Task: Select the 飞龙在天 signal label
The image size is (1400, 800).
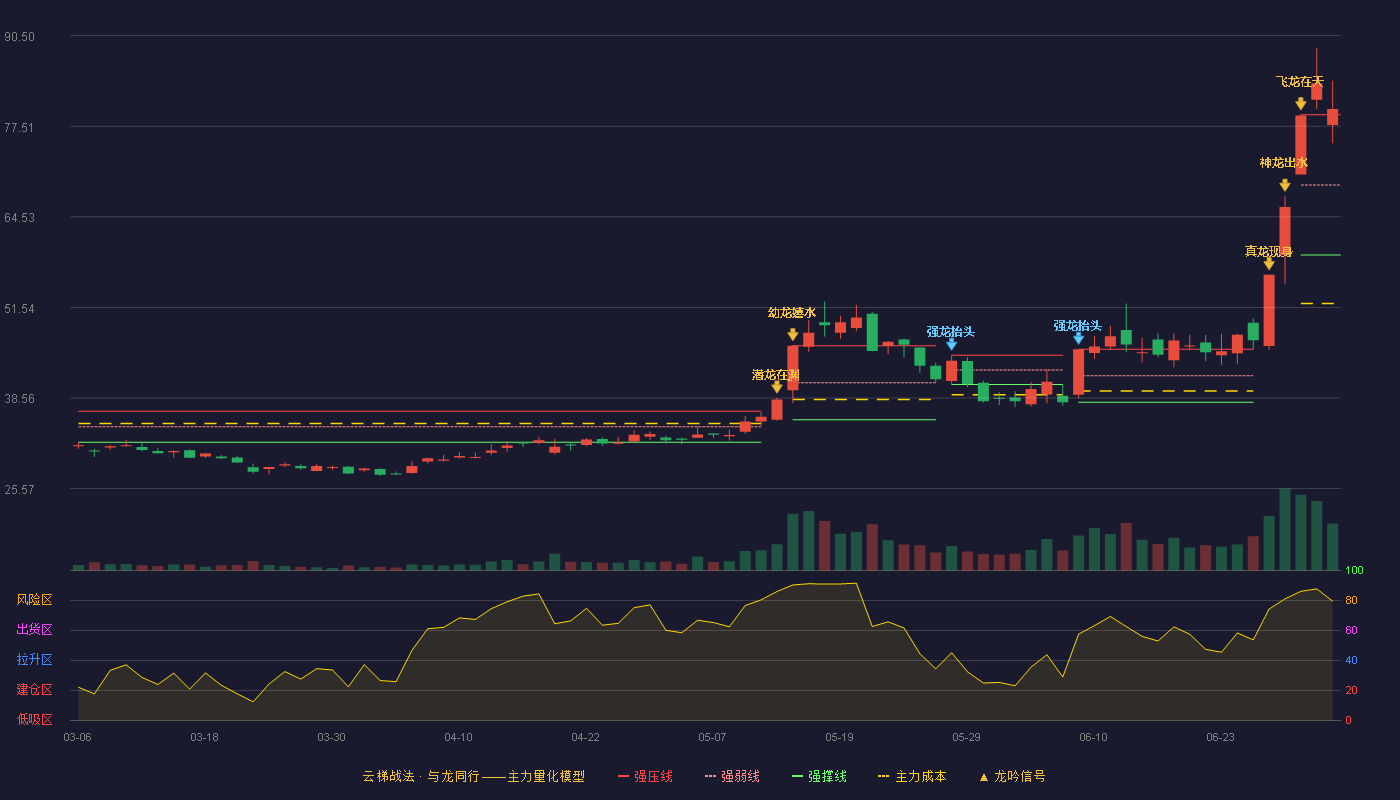Action: coord(1300,81)
